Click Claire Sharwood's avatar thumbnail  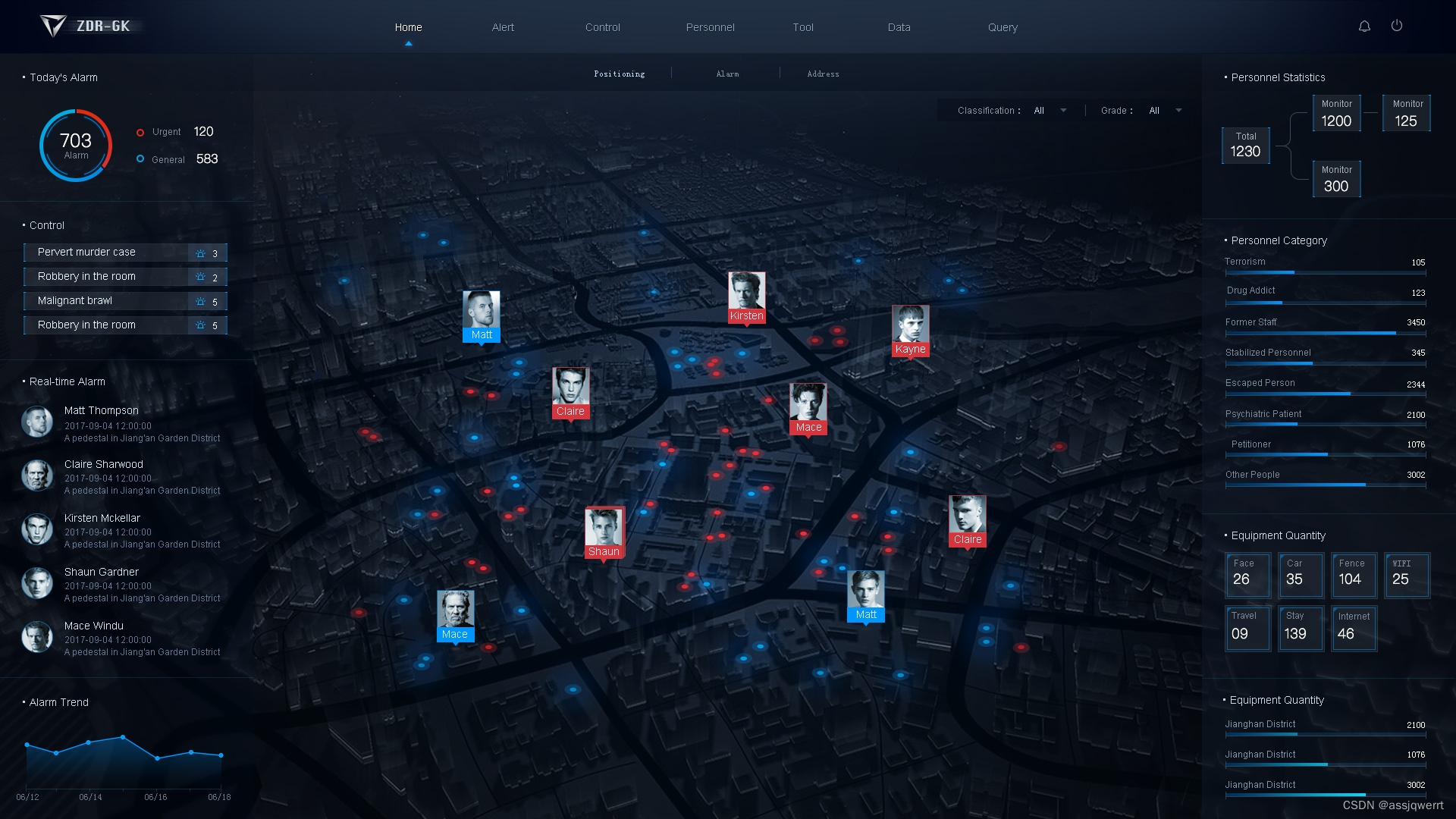click(37, 475)
